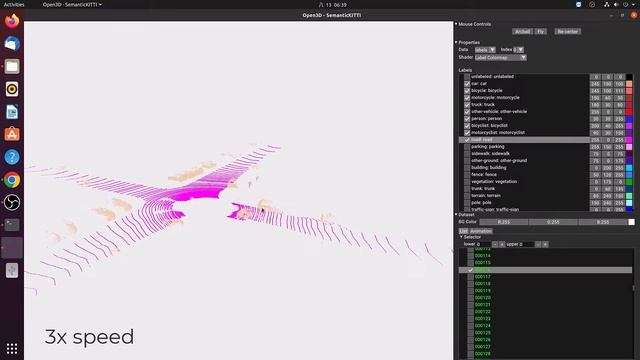Uncheck the bicycle label

(467, 91)
